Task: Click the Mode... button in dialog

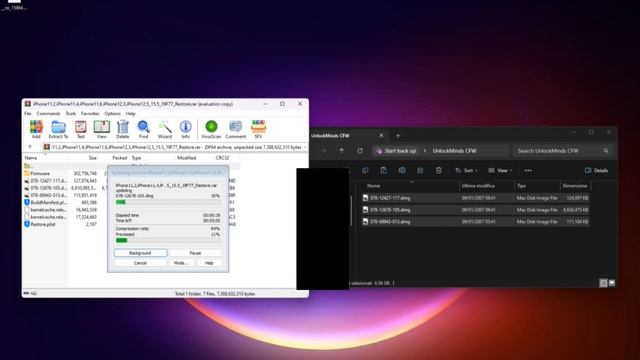Action: click(x=181, y=263)
